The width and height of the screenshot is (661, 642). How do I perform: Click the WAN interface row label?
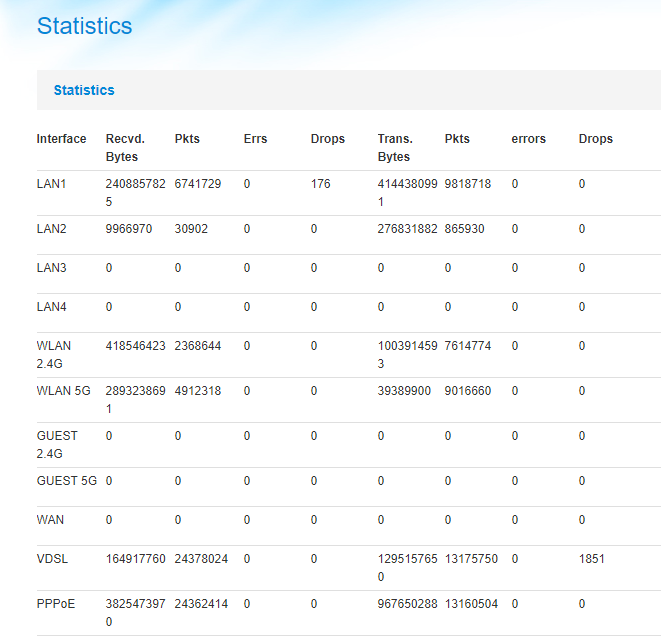coord(50,520)
